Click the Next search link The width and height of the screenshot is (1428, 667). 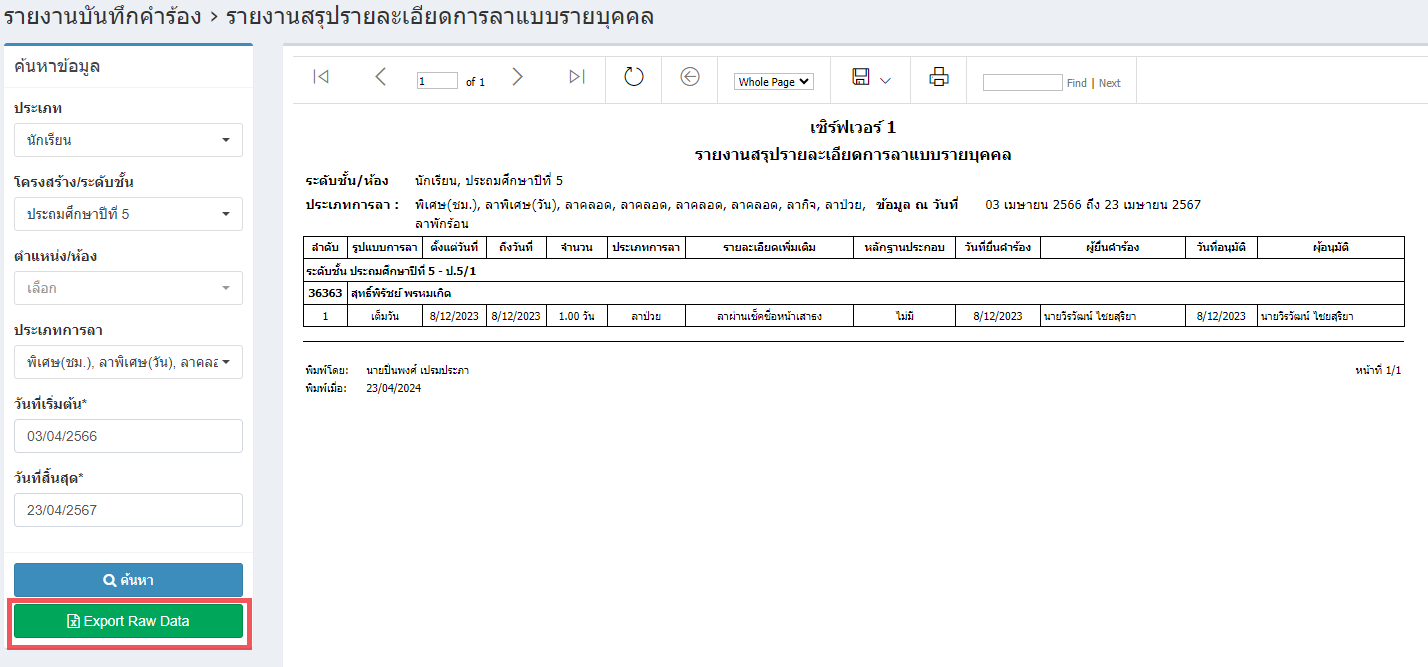click(1110, 83)
